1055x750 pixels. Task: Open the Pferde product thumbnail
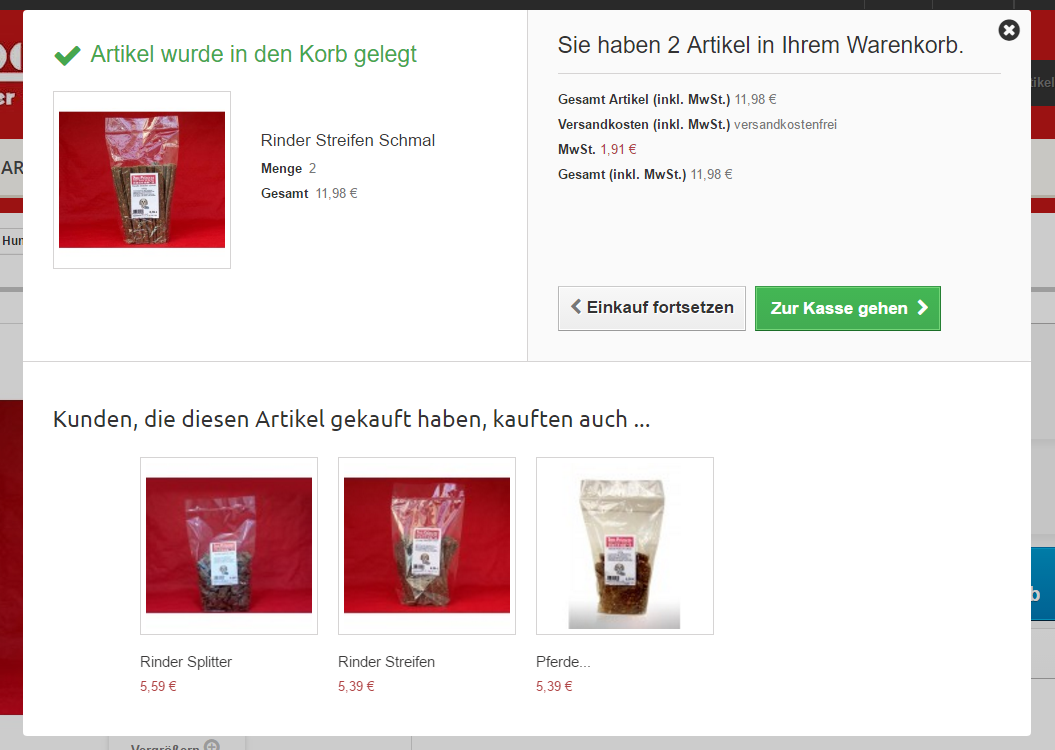pos(624,546)
